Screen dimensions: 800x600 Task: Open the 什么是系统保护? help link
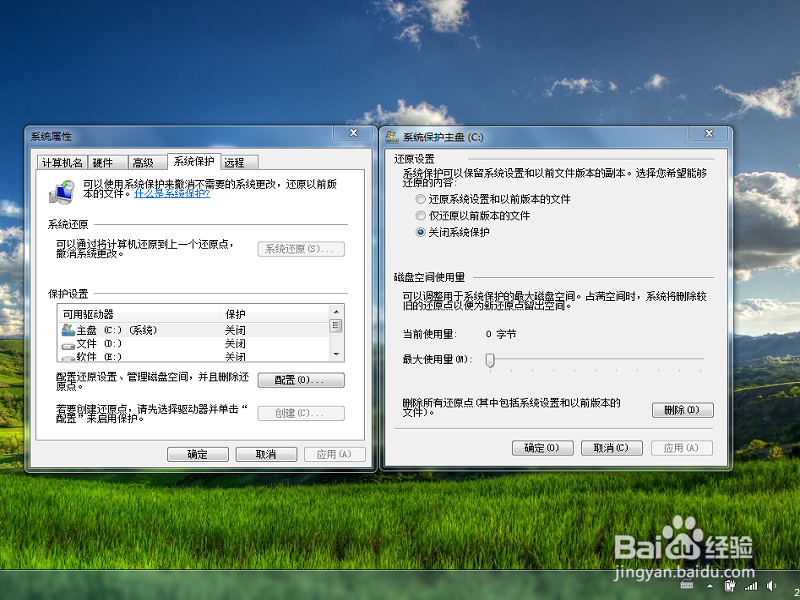(x=172, y=194)
